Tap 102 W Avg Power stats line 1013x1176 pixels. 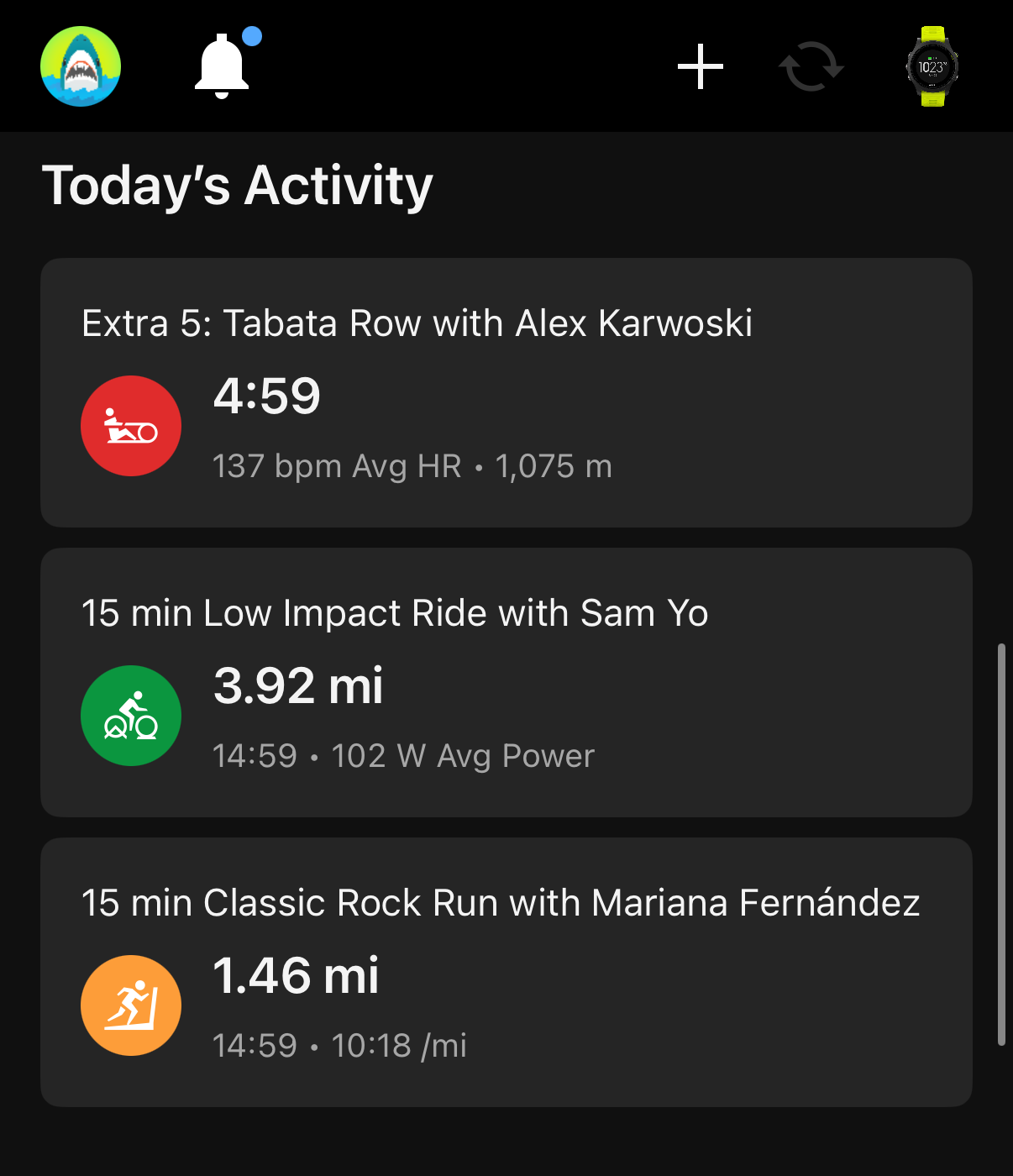pos(463,756)
